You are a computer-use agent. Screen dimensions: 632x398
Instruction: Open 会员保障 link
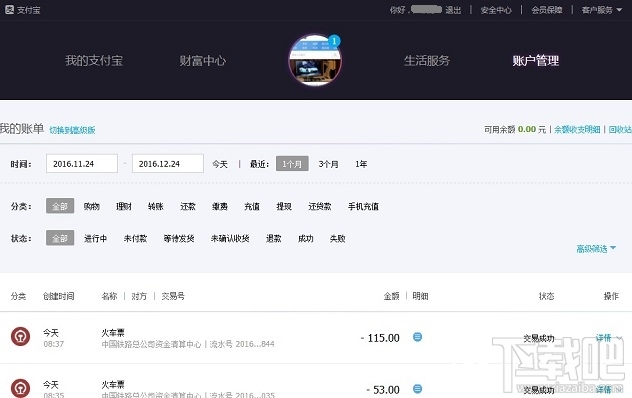click(547, 10)
